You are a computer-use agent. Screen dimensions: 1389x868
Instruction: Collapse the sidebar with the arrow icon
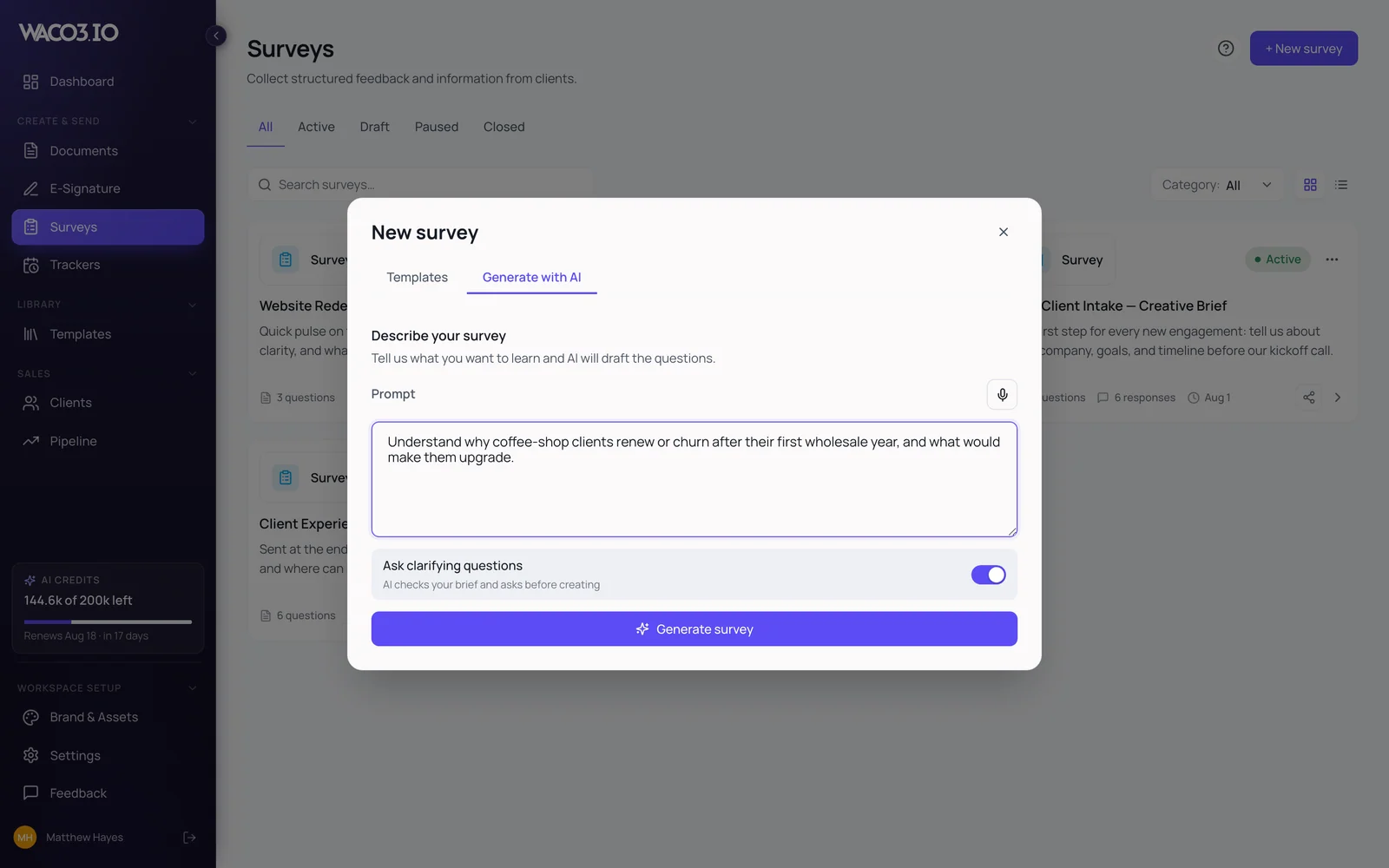pos(216,36)
